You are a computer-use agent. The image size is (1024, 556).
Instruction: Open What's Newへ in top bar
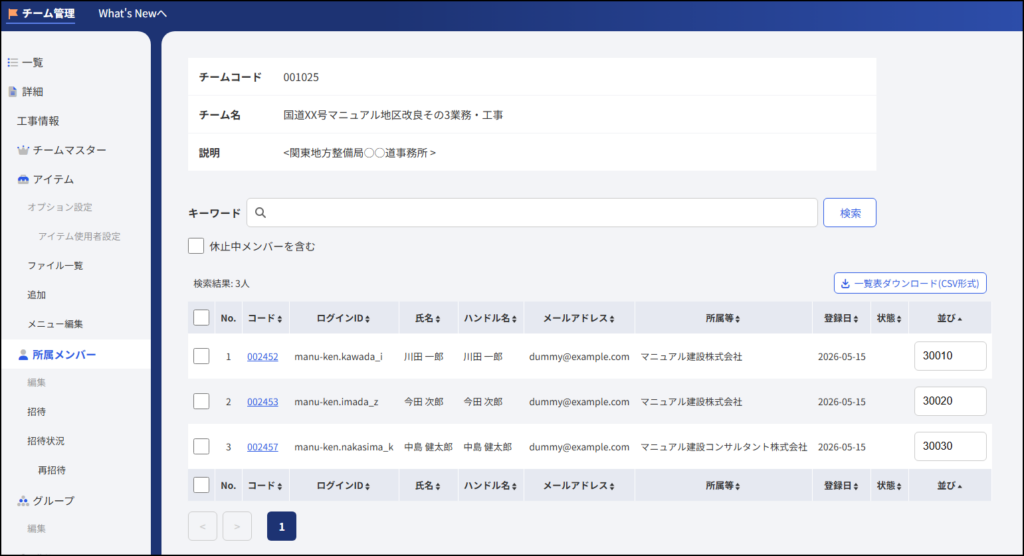point(133,13)
